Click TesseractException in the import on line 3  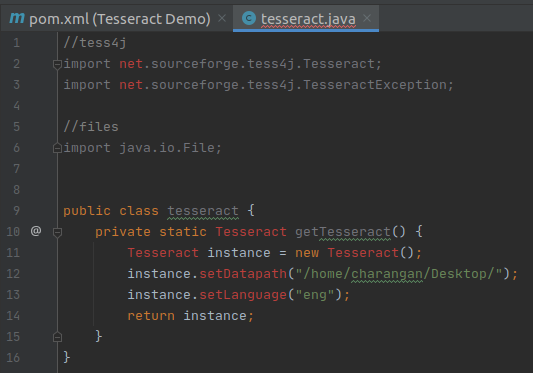[x=374, y=85]
